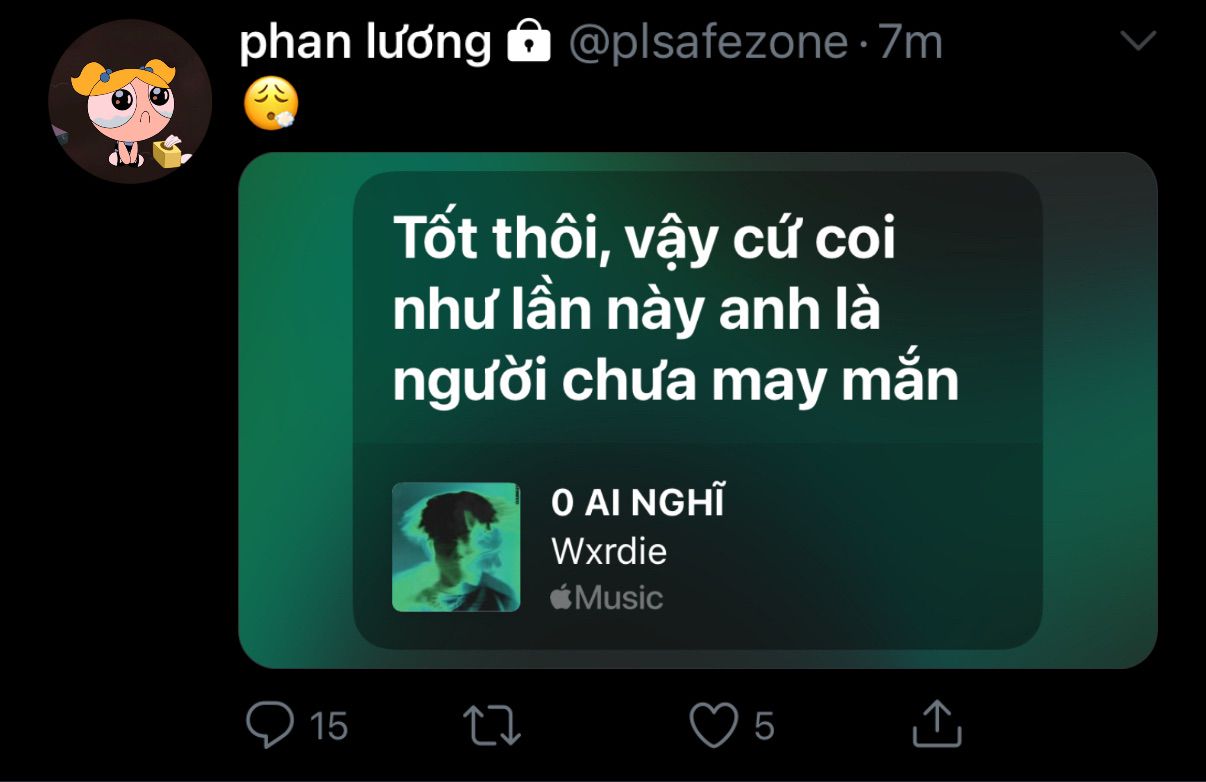View the 5 likes count
Screen dimensions: 1206x782
[x=764, y=726]
